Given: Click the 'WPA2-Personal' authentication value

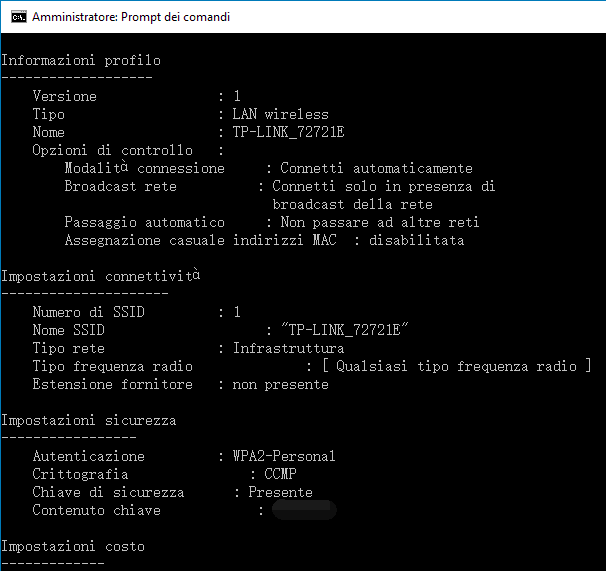Looking at the screenshot, I should pos(284,456).
